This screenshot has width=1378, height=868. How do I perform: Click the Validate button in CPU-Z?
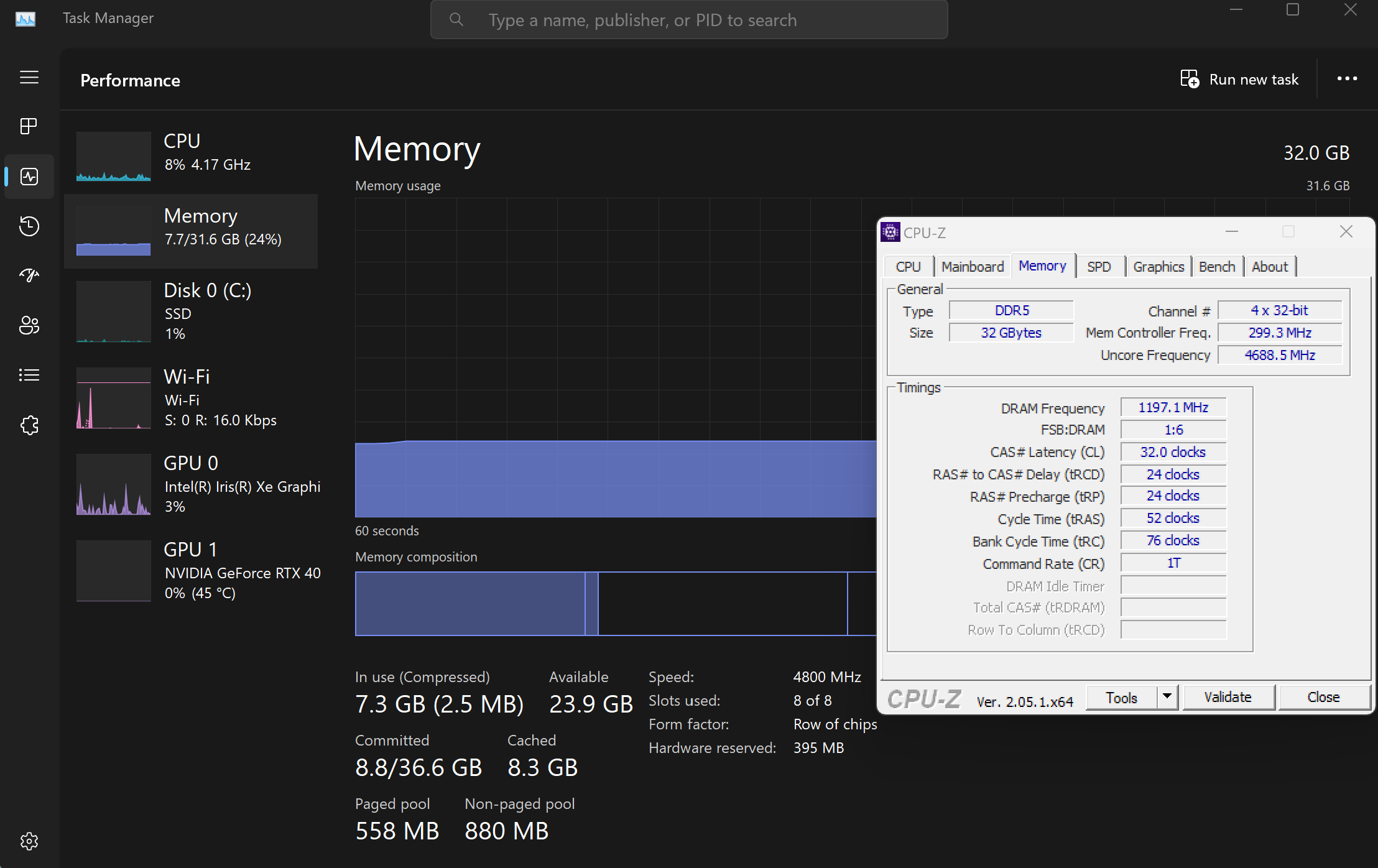1228,698
